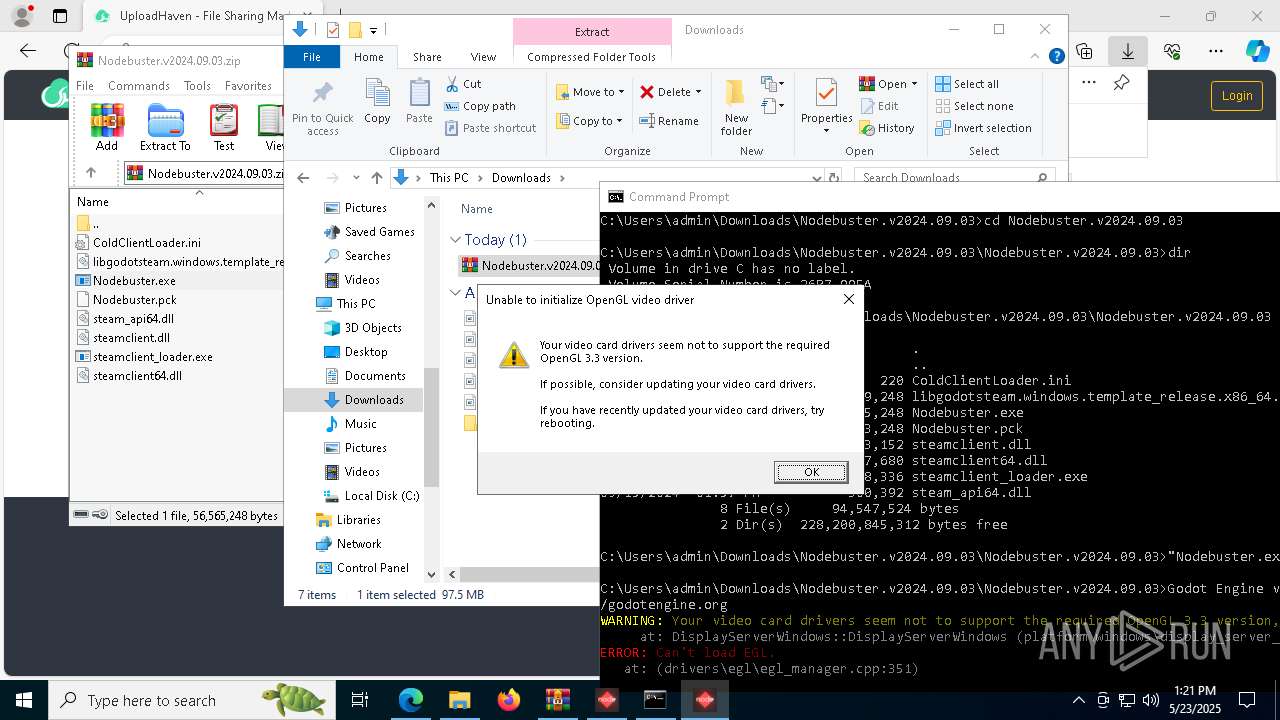Image resolution: width=1280 pixels, height=720 pixels.
Task: Close the OpenGL video driver dialog
Action: (x=849, y=299)
